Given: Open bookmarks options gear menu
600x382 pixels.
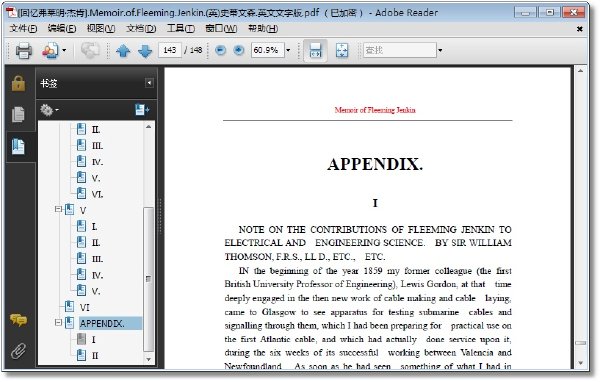Looking at the screenshot, I should [49, 110].
